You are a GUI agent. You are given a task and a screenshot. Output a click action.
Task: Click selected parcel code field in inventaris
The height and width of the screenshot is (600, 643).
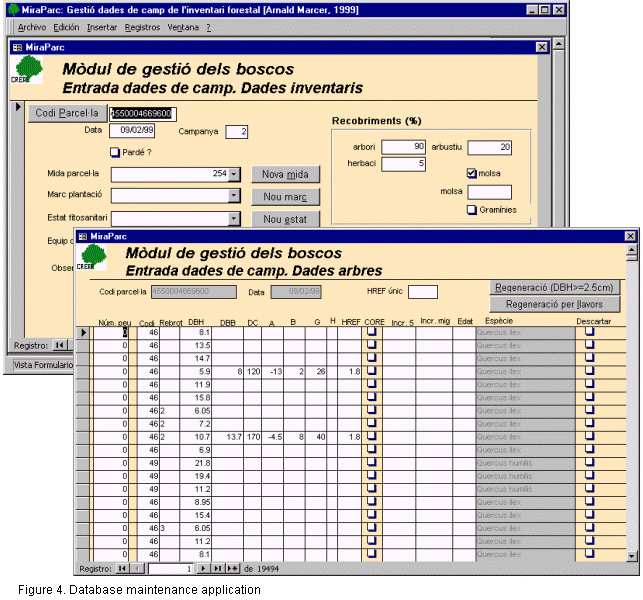coord(143,114)
